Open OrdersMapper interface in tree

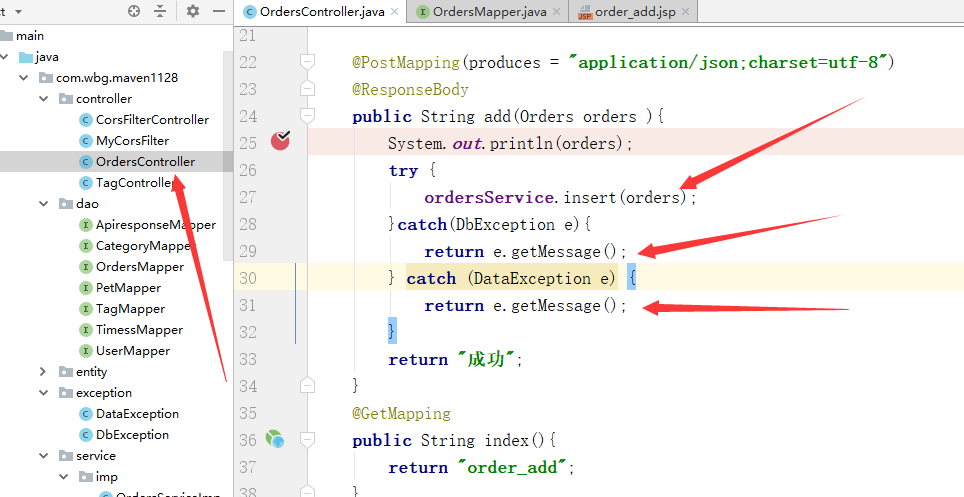click(x=140, y=267)
